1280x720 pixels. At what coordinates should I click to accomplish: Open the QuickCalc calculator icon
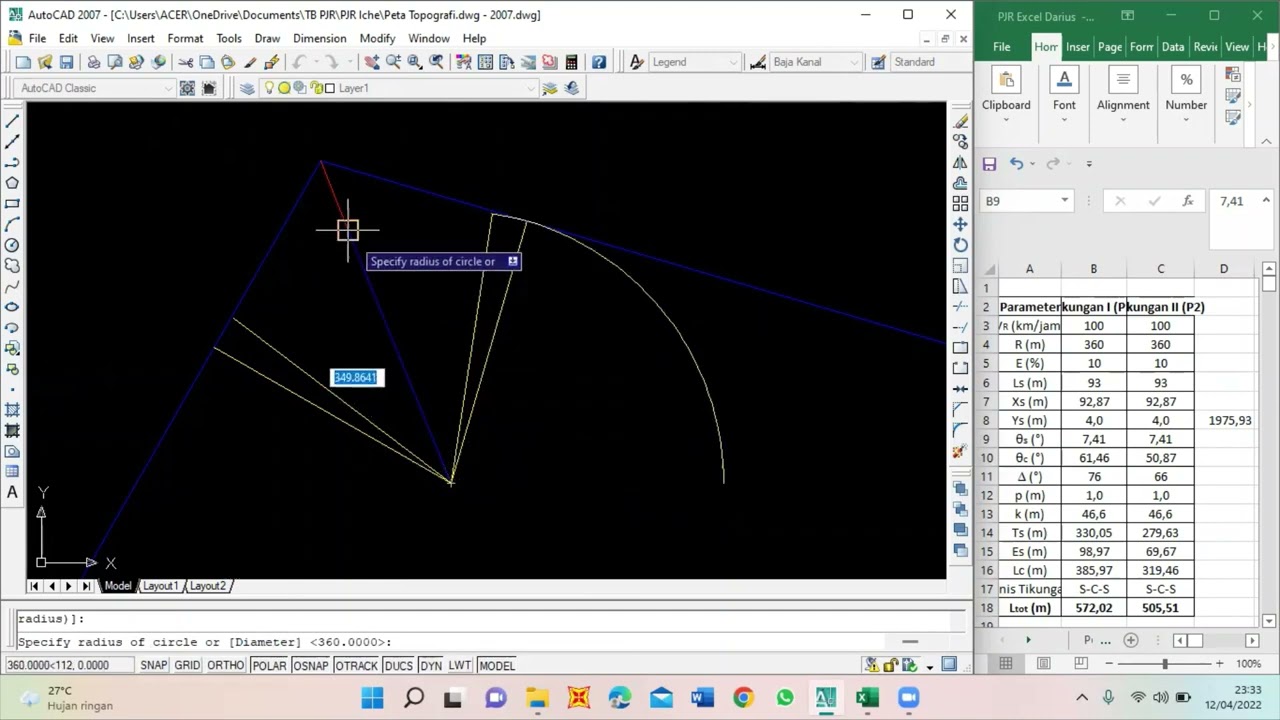(x=571, y=62)
